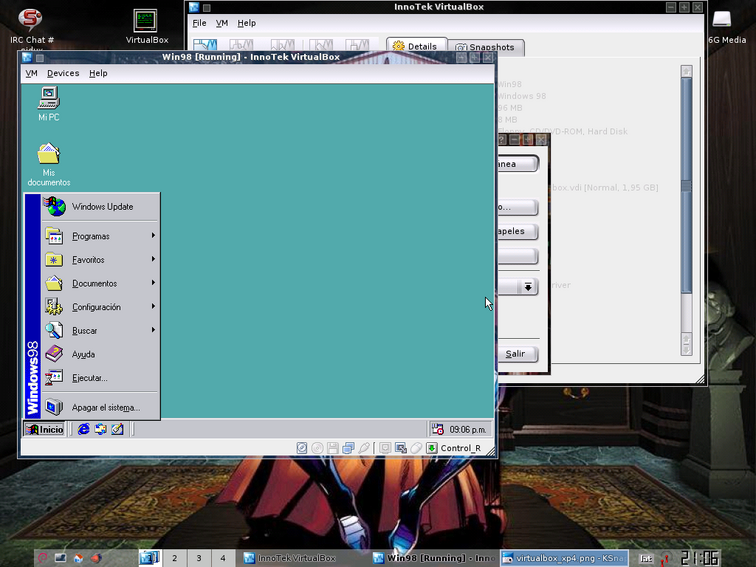The width and height of the screenshot is (756, 567).
Task: Click the display status icon in VM status bar
Action: point(385,448)
